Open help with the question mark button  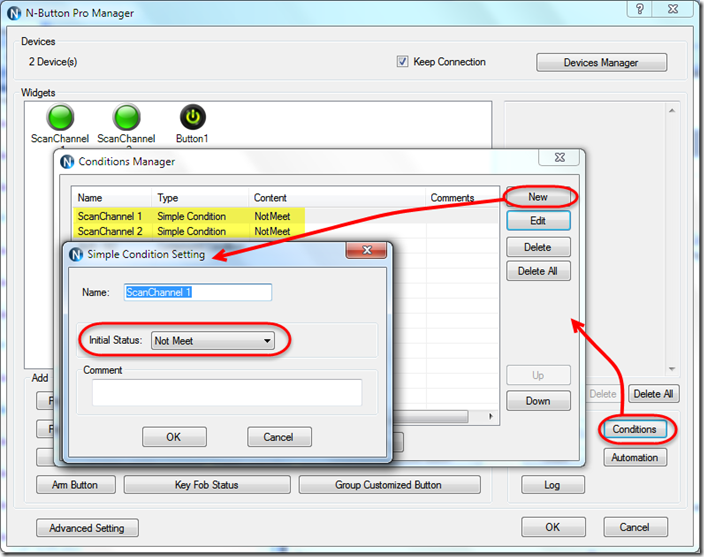(x=640, y=9)
